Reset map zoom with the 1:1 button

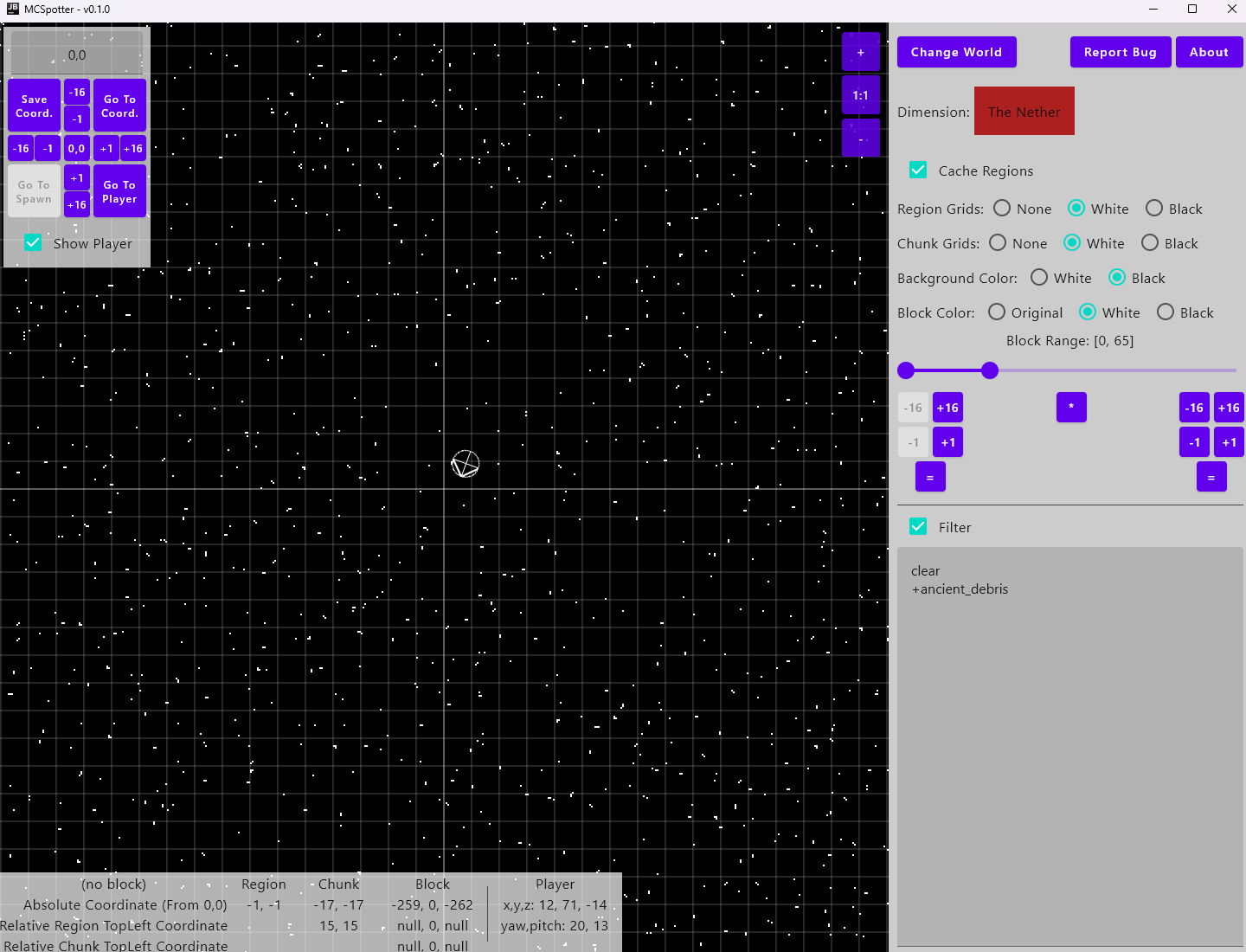tap(861, 95)
